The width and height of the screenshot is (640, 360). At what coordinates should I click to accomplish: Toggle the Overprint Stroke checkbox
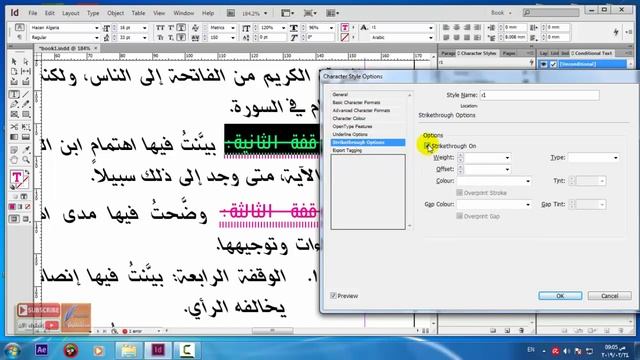[460, 193]
